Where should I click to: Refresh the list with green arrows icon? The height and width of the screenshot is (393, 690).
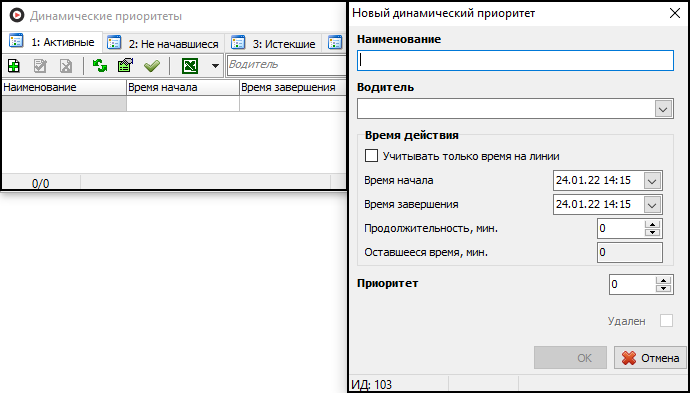[100, 66]
